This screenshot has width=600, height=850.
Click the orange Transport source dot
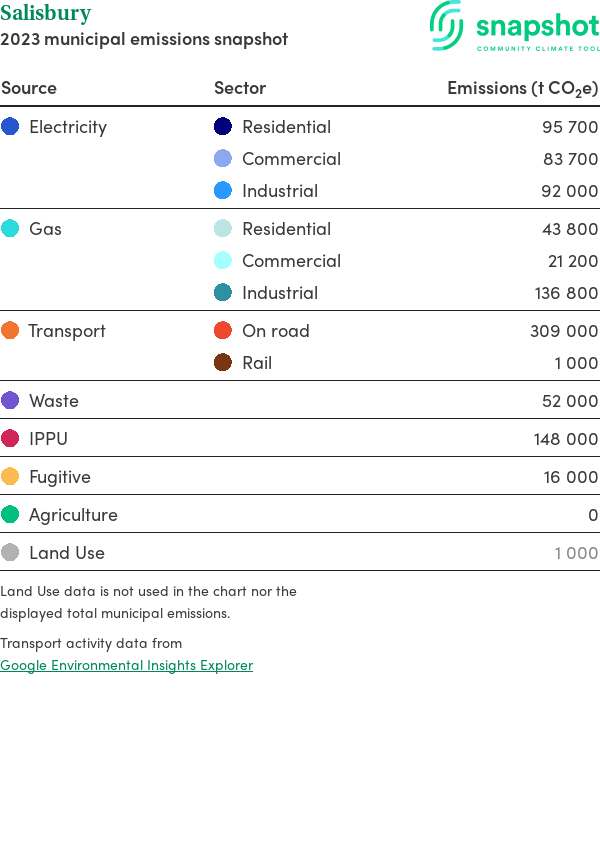click(10, 330)
